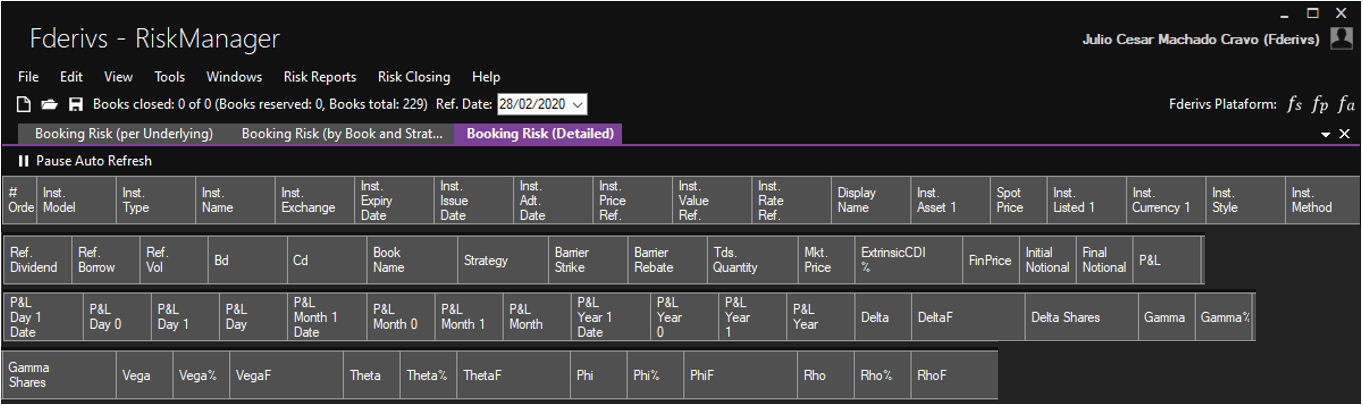The width and height of the screenshot is (1363, 405).
Task: Open the Risk Closing menu
Action: [x=414, y=77]
